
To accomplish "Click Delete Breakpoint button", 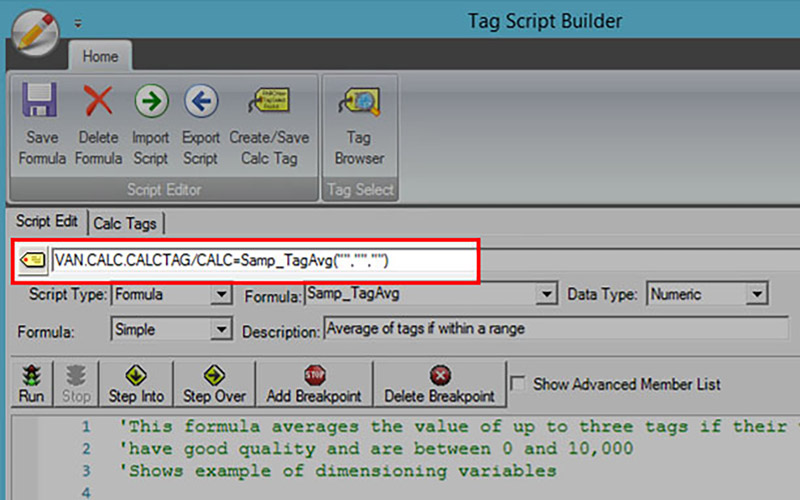I will [x=440, y=384].
